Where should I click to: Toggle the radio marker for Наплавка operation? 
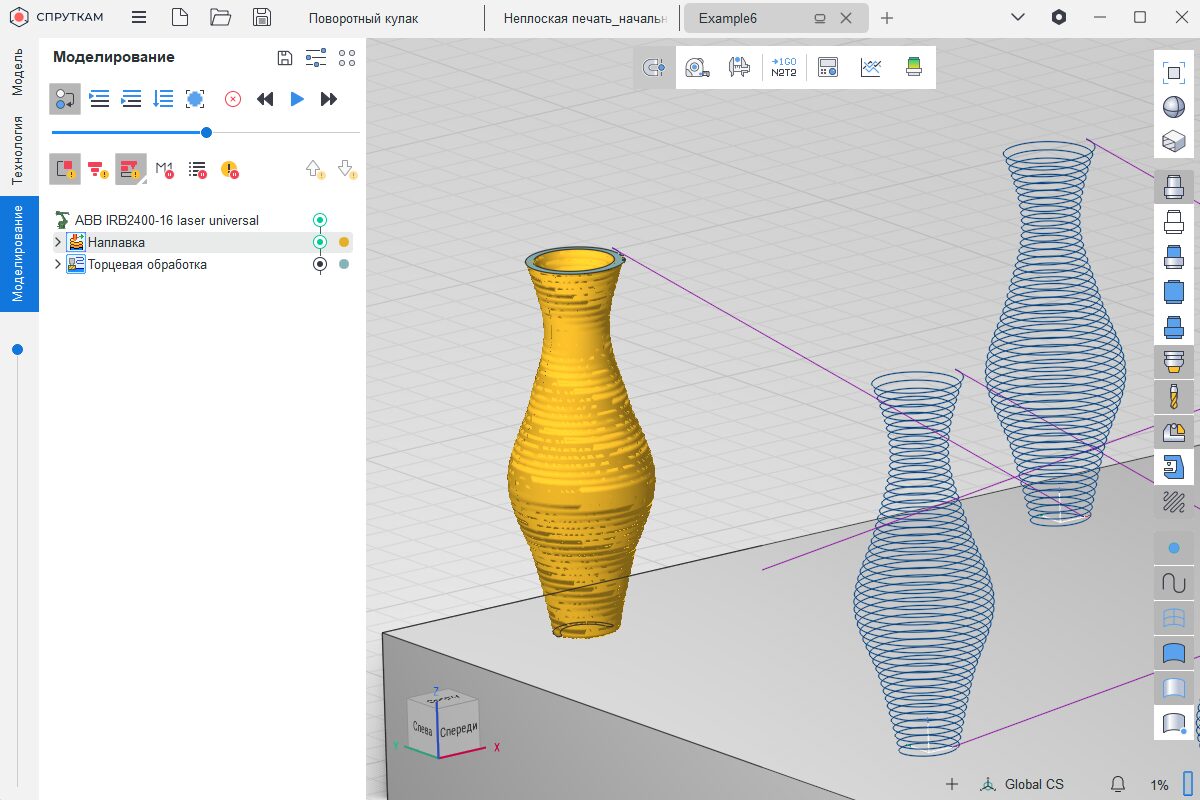point(320,242)
